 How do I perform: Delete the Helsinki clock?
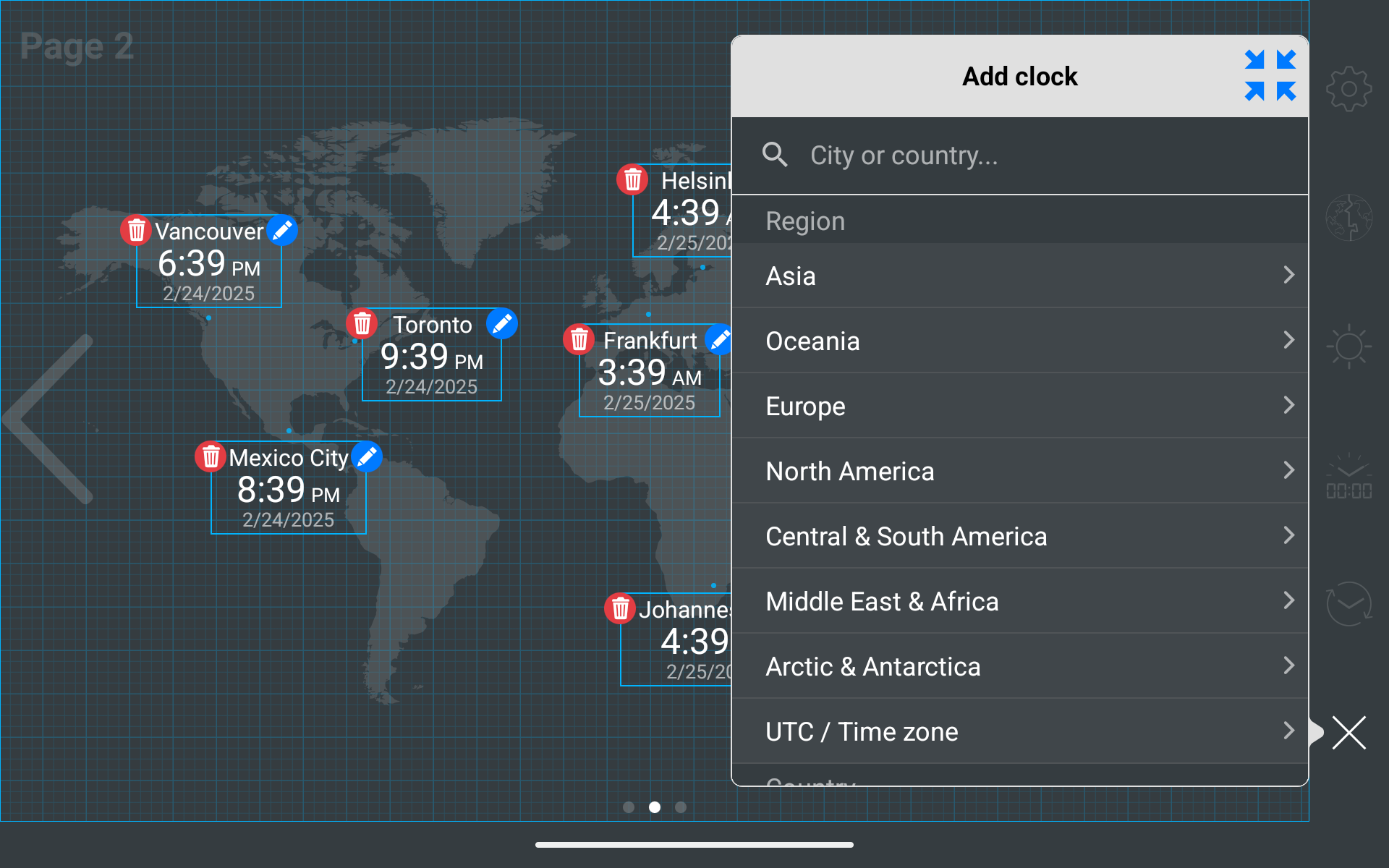632,180
